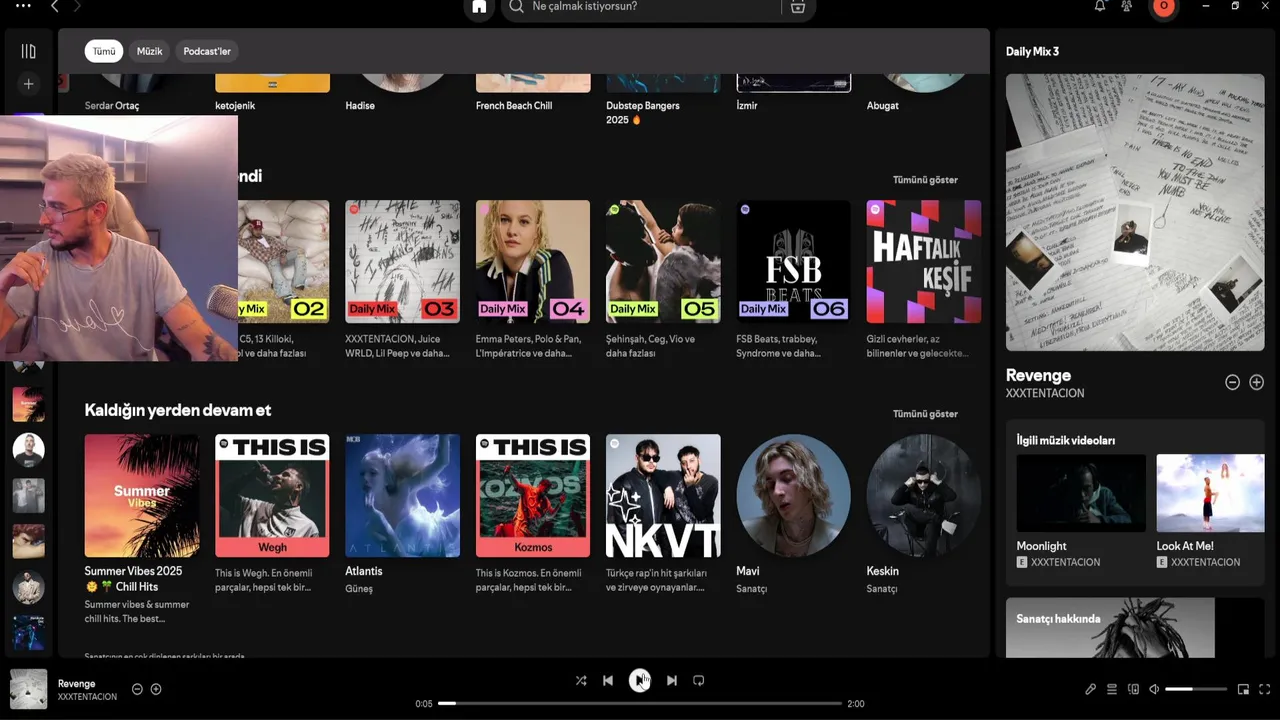This screenshot has height=720, width=1280.
Task: Hide this track with the side panel minus icon
Action: click(x=1233, y=382)
